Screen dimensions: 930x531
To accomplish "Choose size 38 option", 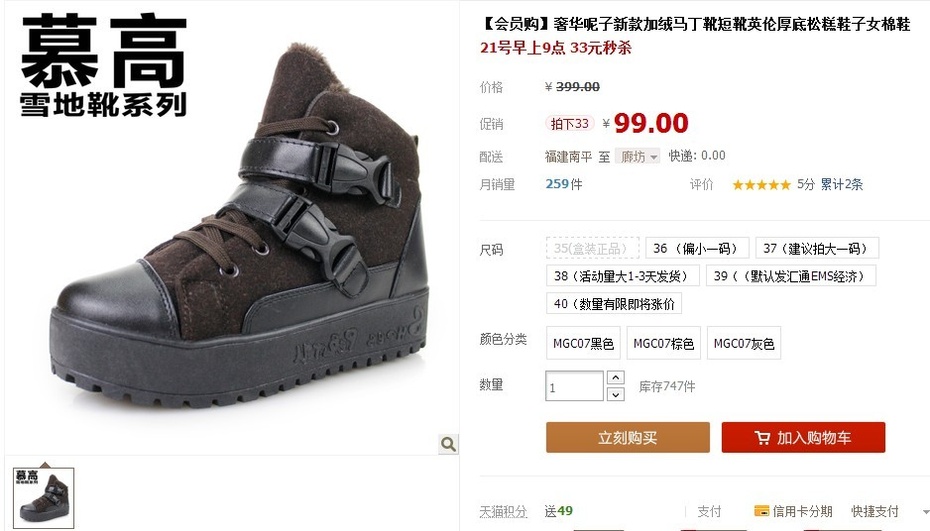I will tap(622, 276).
